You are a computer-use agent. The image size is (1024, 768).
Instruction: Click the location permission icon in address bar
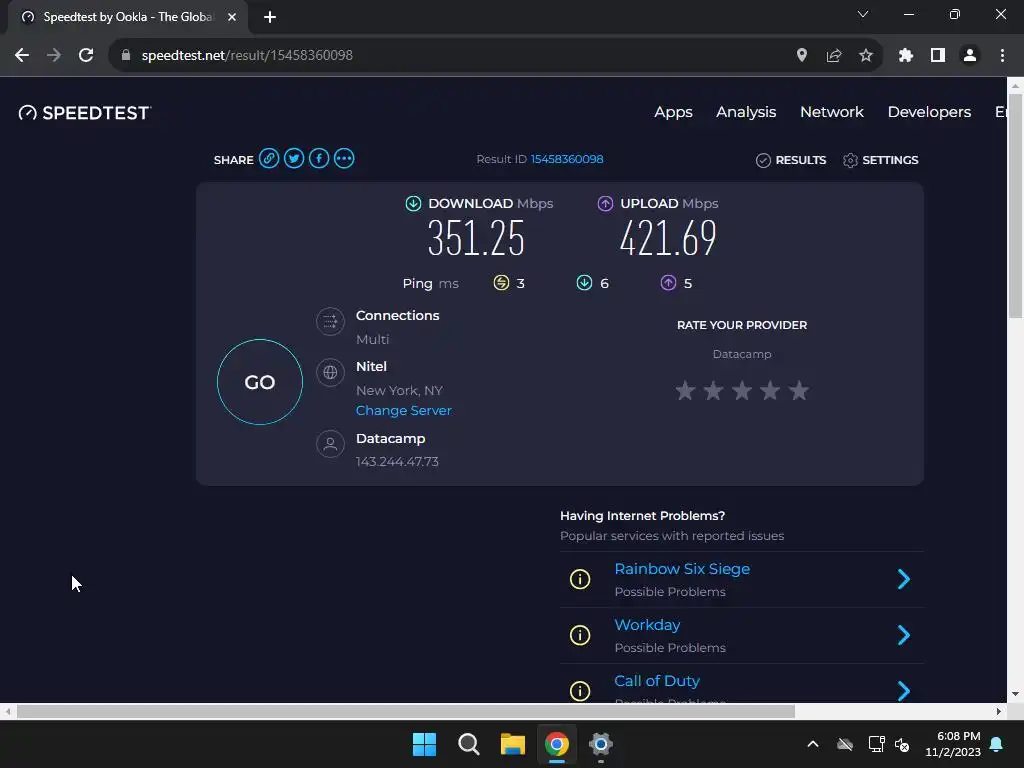click(x=802, y=56)
